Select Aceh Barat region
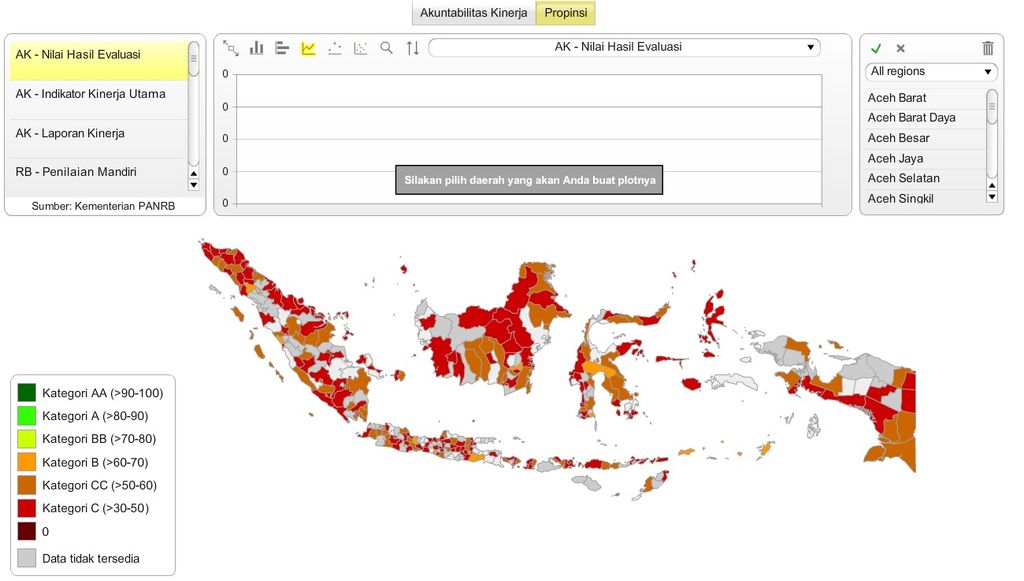This screenshot has width=1024, height=581. click(925, 98)
